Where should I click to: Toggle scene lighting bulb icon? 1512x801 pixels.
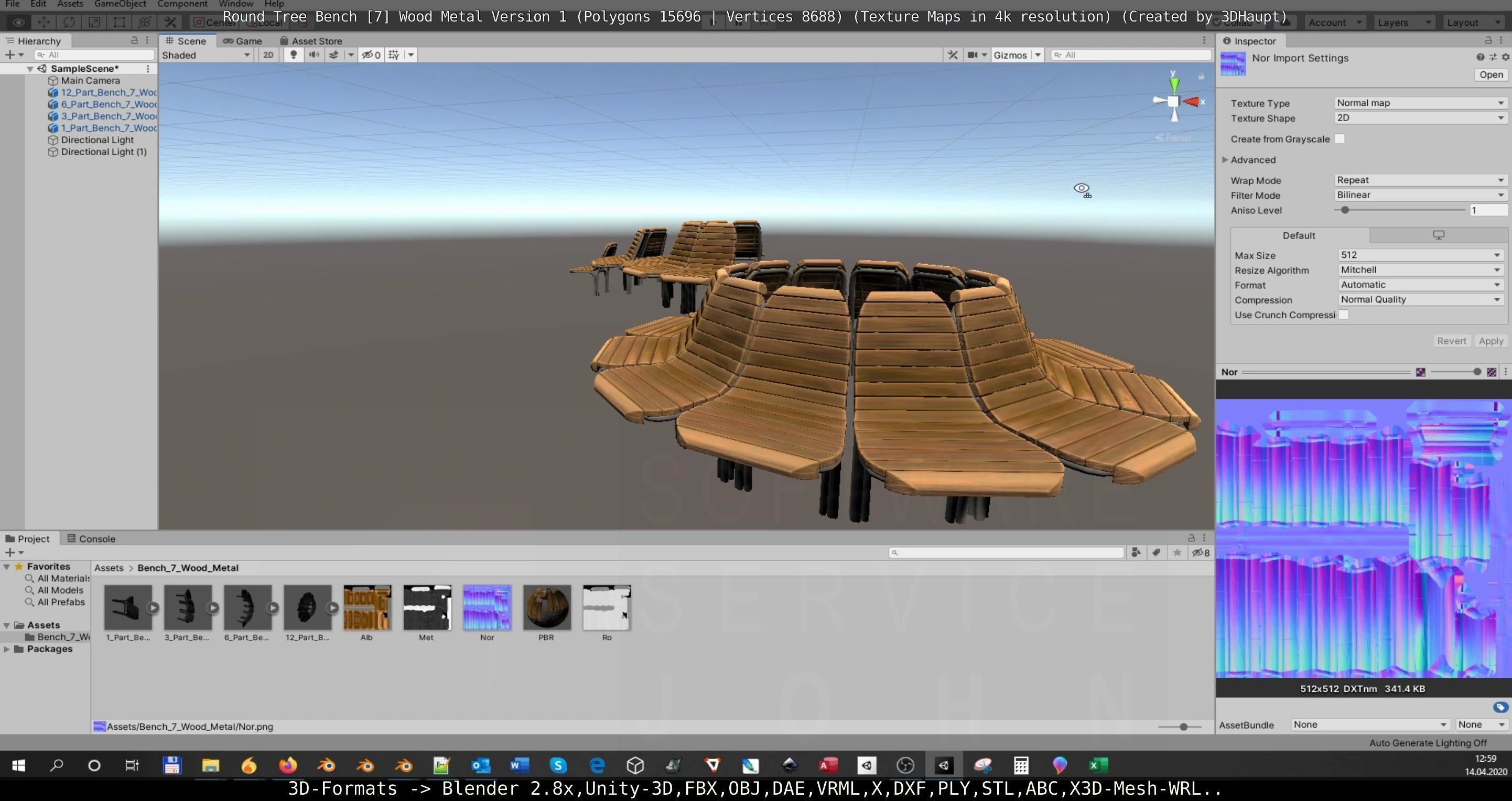(x=294, y=55)
